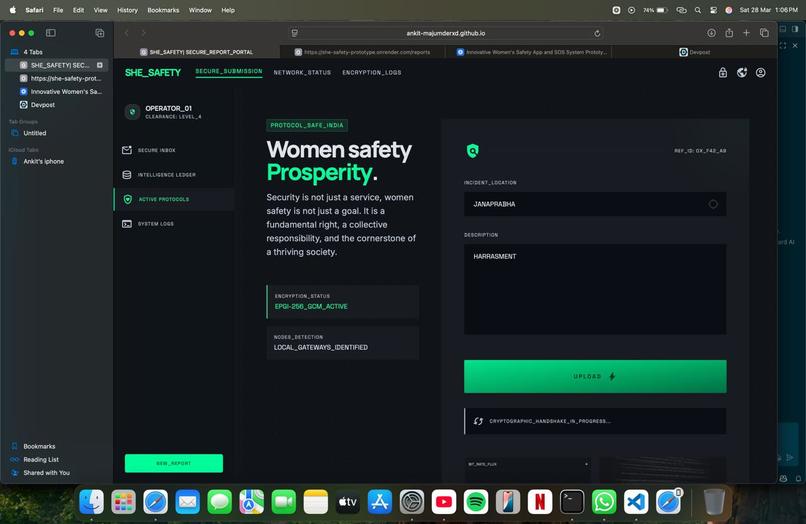Screen dimensions: 806x524
Task: Click the green UPLOAD button
Action: click(x=595, y=376)
